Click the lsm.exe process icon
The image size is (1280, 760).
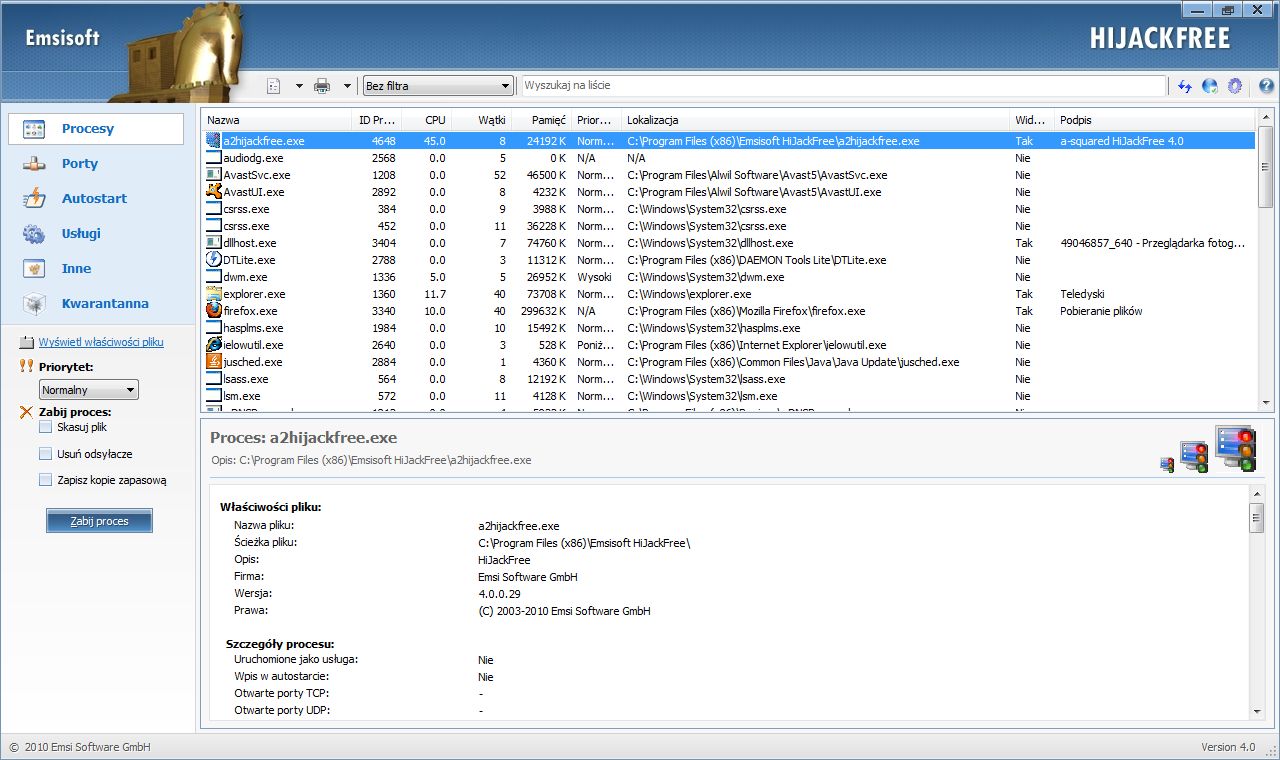213,396
